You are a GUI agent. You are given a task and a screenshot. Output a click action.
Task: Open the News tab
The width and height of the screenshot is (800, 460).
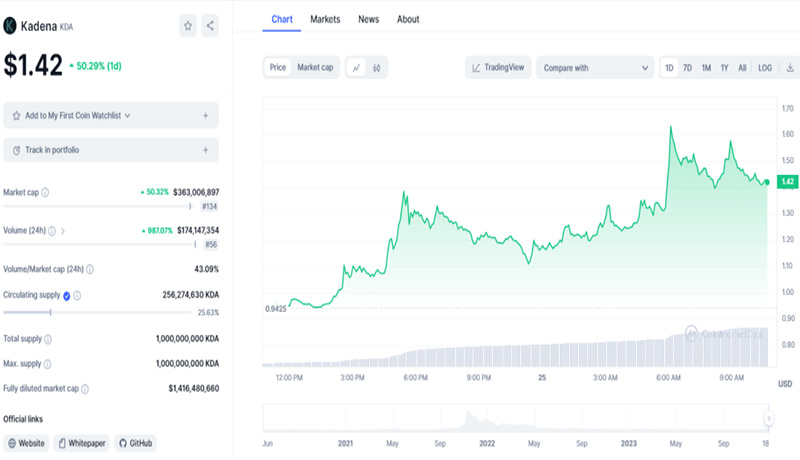pyautogui.click(x=368, y=19)
